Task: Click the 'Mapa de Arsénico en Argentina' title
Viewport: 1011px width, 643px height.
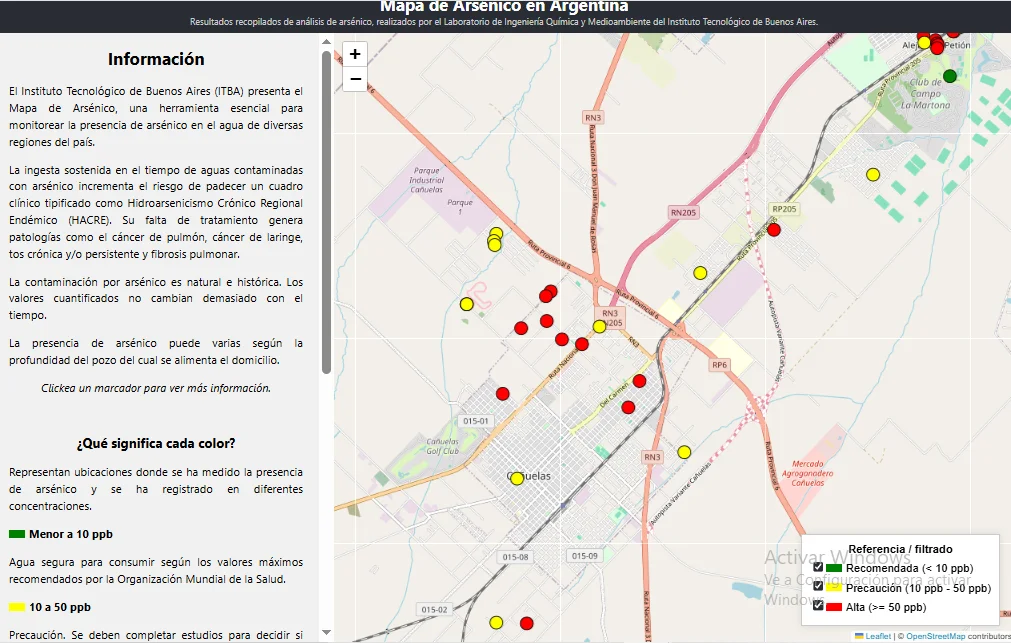Action: coord(504,6)
